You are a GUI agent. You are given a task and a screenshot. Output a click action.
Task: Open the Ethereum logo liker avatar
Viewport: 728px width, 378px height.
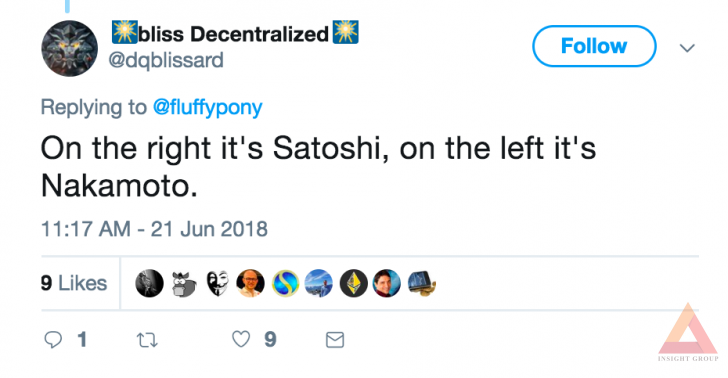(x=353, y=283)
